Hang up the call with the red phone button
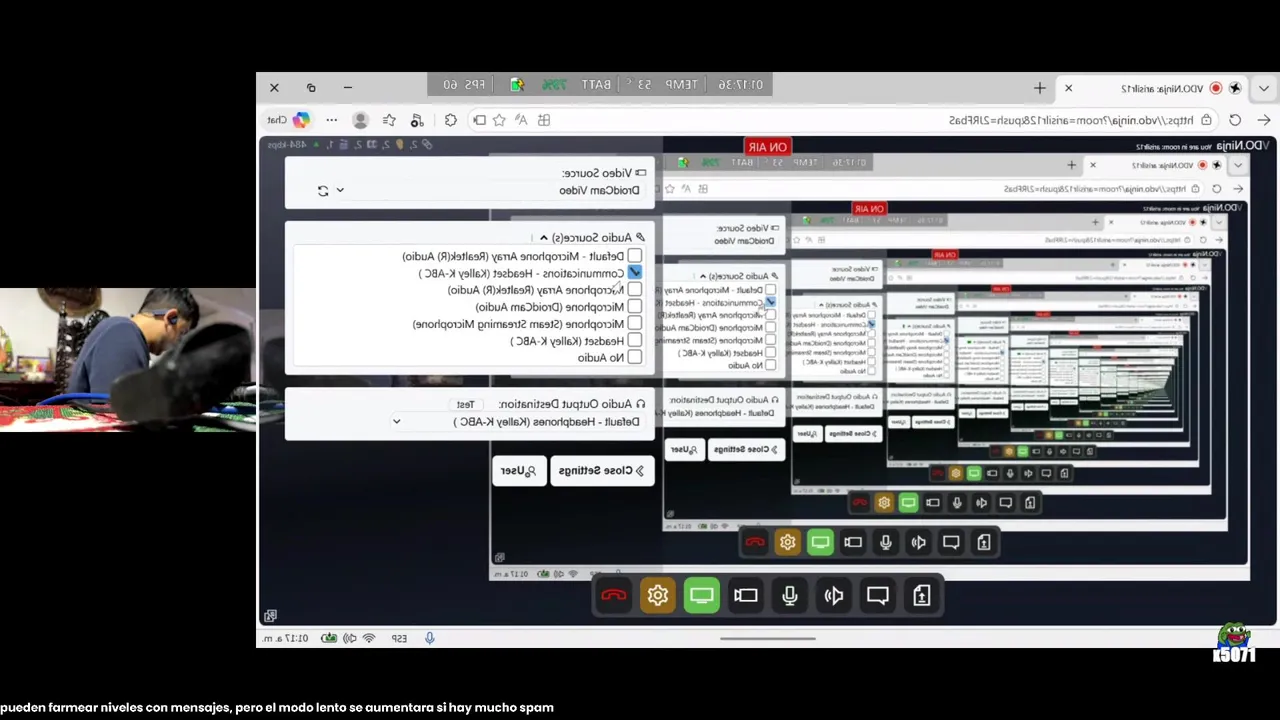Image resolution: width=1280 pixels, height=720 pixels. (613, 596)
